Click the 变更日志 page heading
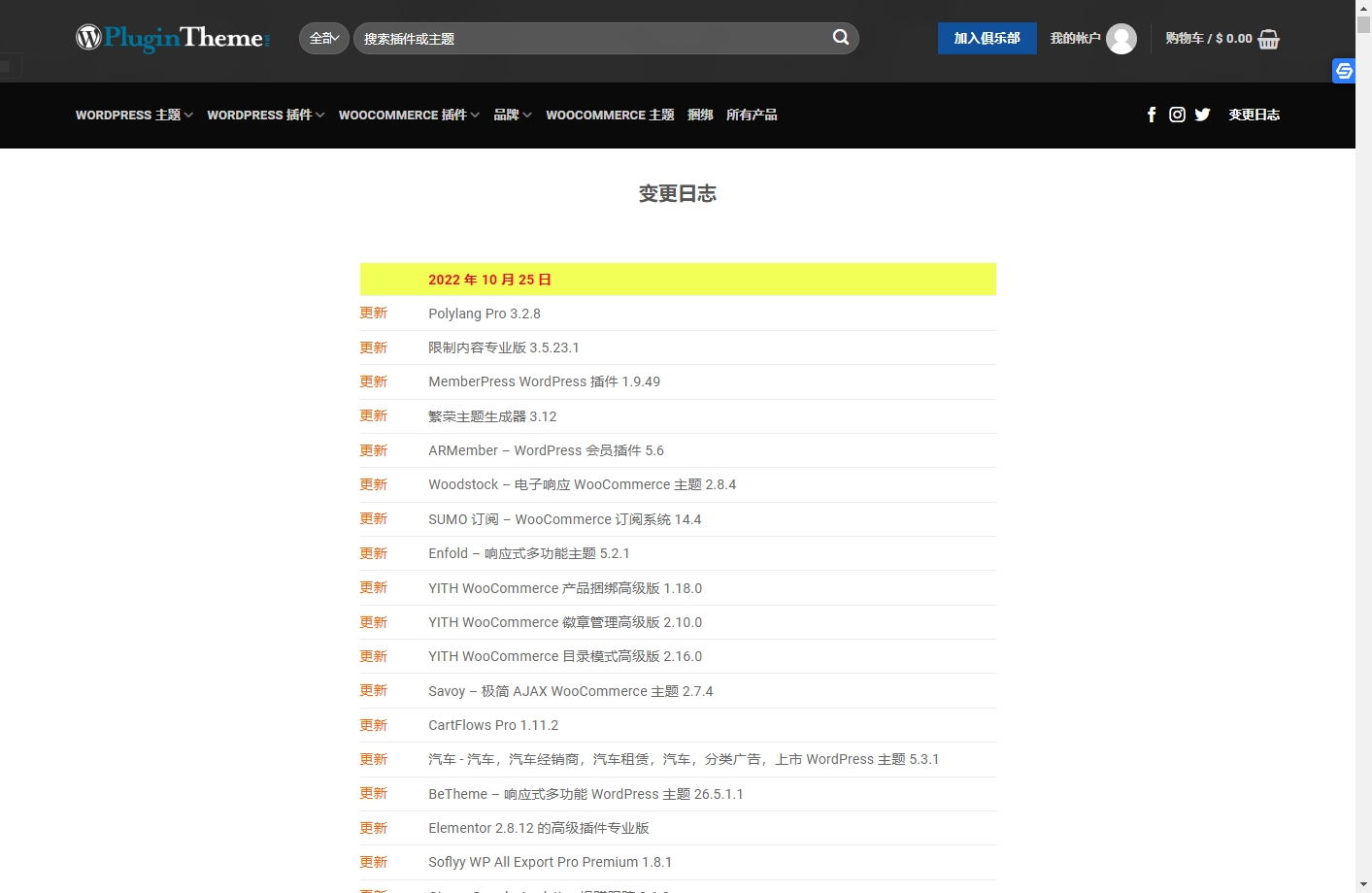Viewport: 1372px width, 893px height. [678, 193]
